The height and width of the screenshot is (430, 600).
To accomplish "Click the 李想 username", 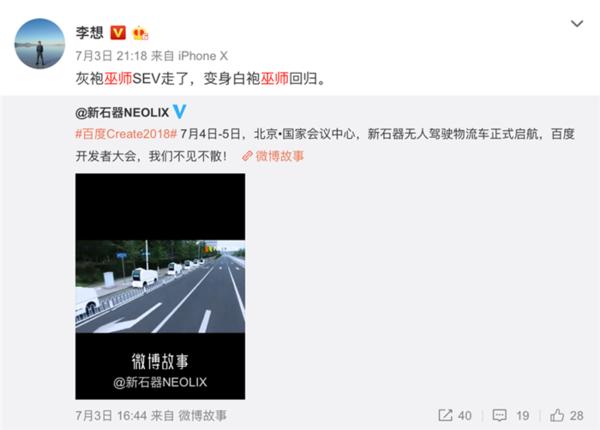I will pyautogui.click(x=90, y=33).
